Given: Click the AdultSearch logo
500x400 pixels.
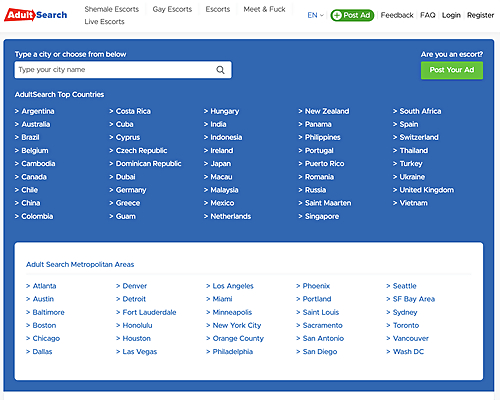Looking at the screenshot, I should [36, 15].
